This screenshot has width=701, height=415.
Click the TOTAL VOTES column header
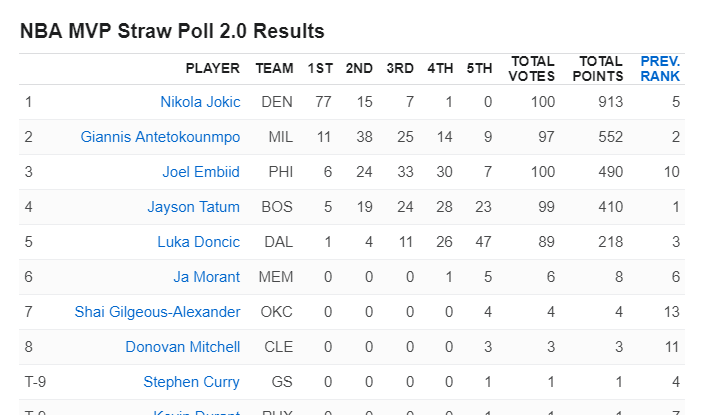[532, 68]
